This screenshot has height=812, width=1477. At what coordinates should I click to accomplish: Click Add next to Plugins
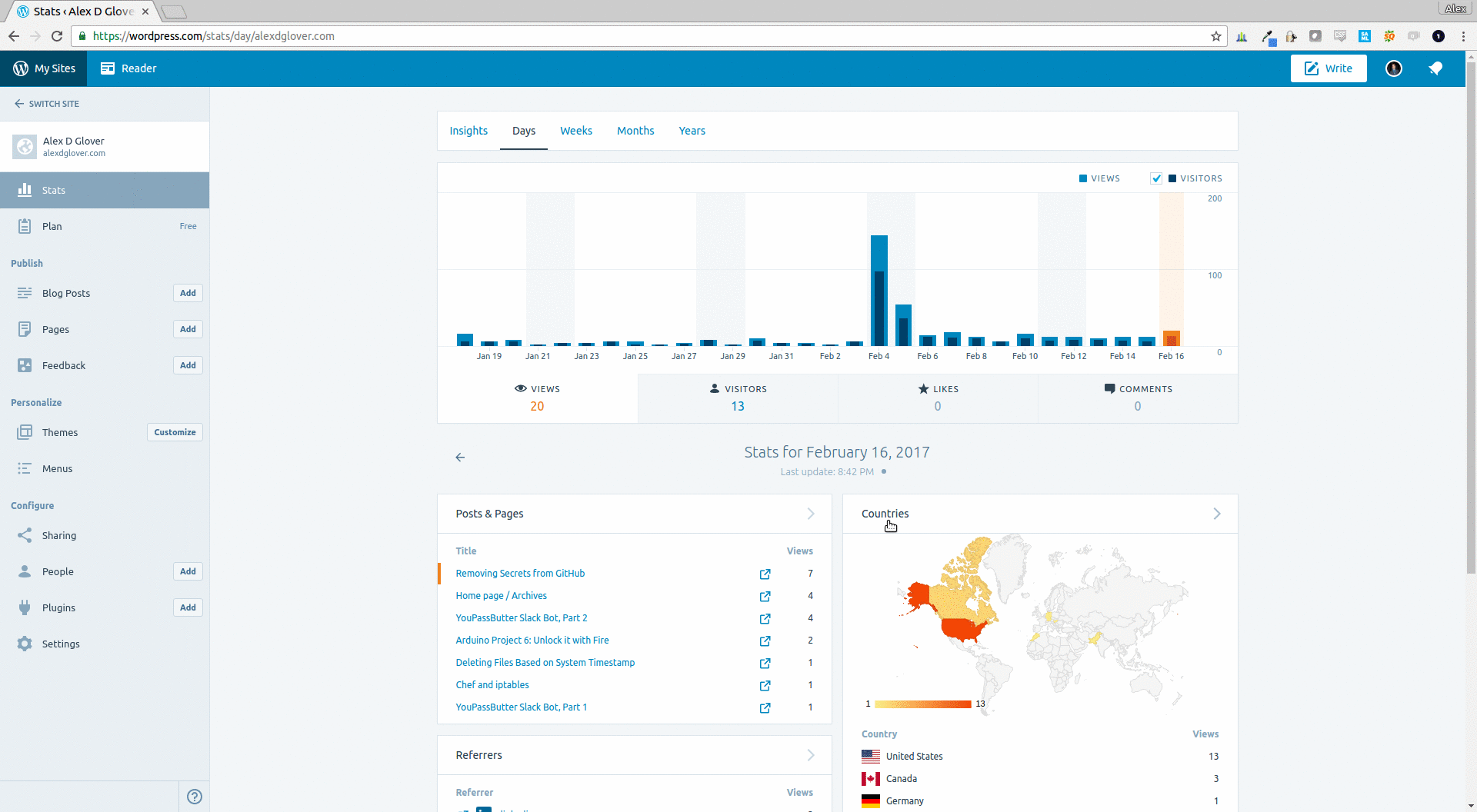tap(188, 607)
